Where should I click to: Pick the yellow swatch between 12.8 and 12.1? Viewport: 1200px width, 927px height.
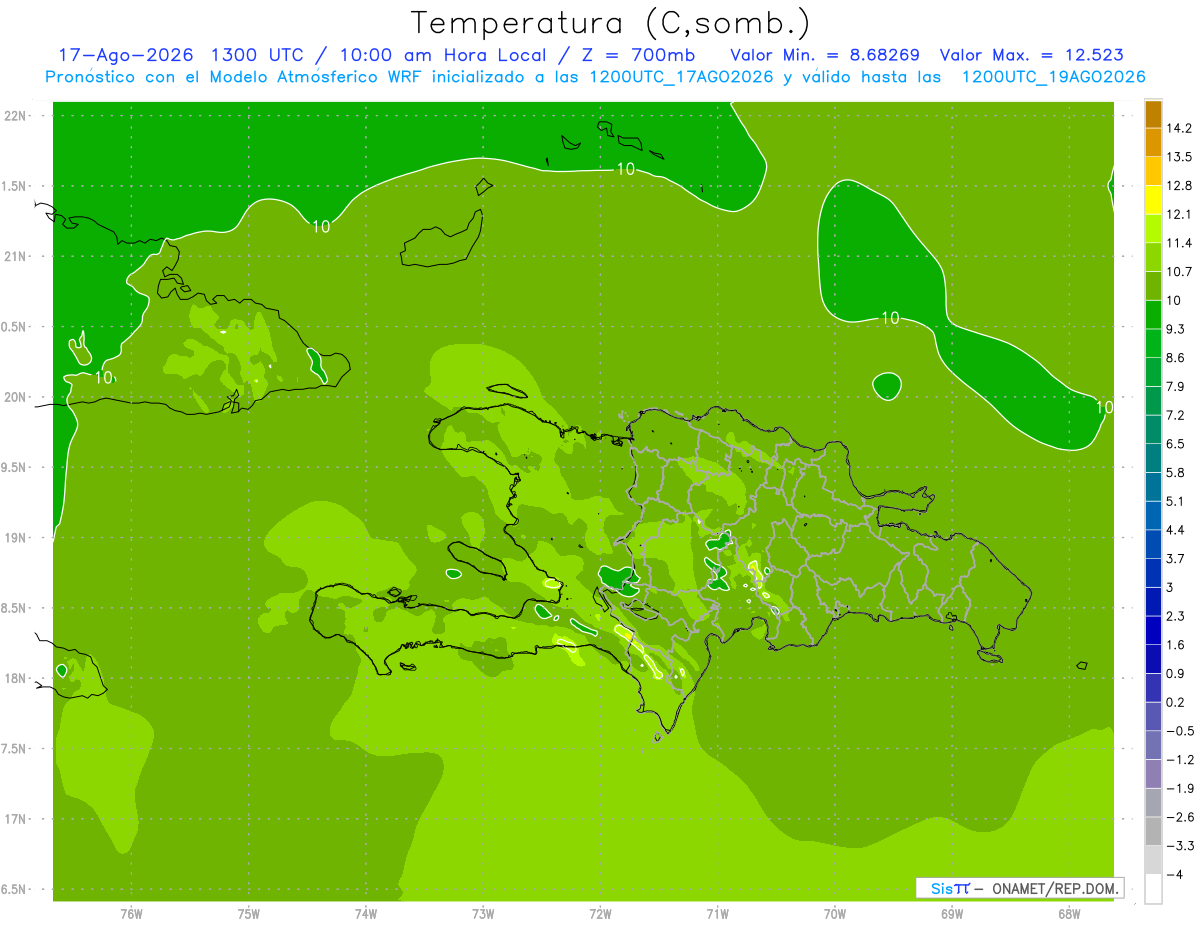pyautogui.click(x=1153, y=199)
